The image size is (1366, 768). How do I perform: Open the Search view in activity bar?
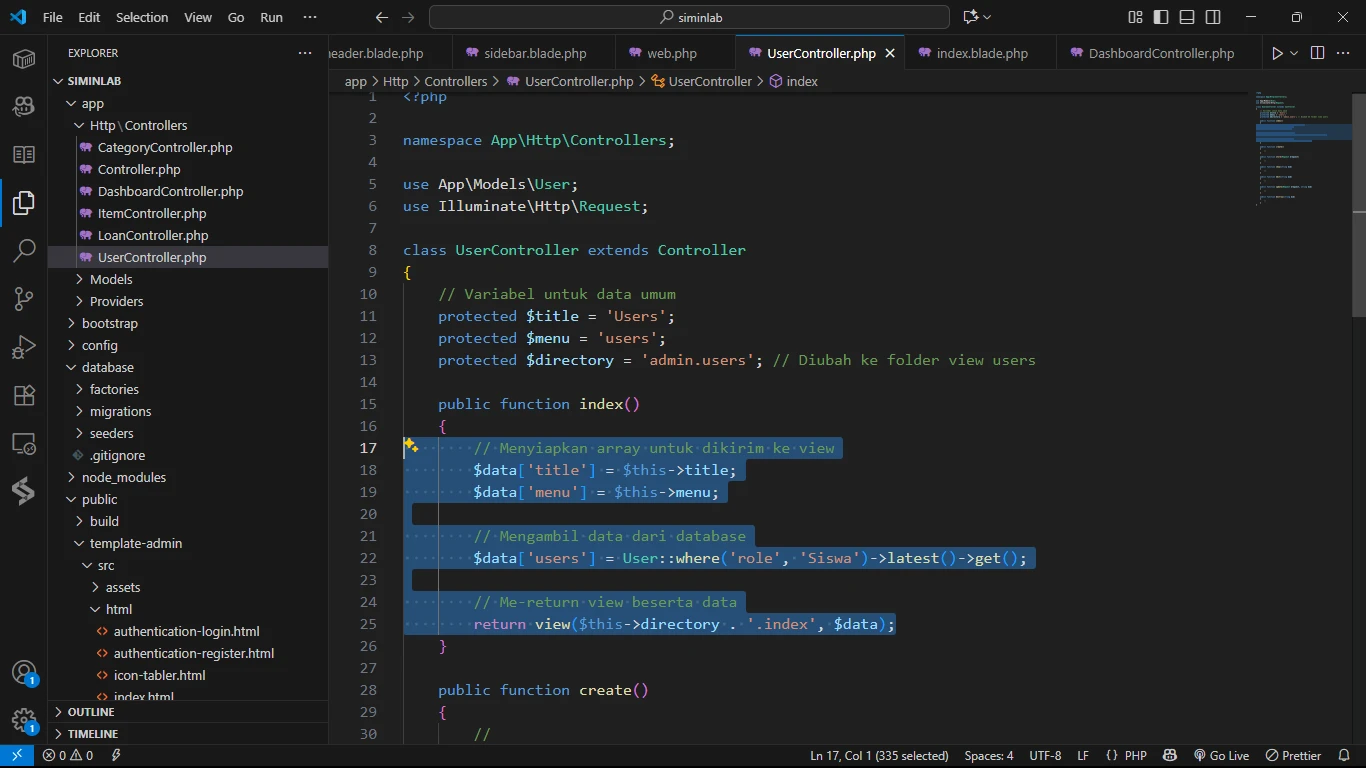click(x=24, y=251)
